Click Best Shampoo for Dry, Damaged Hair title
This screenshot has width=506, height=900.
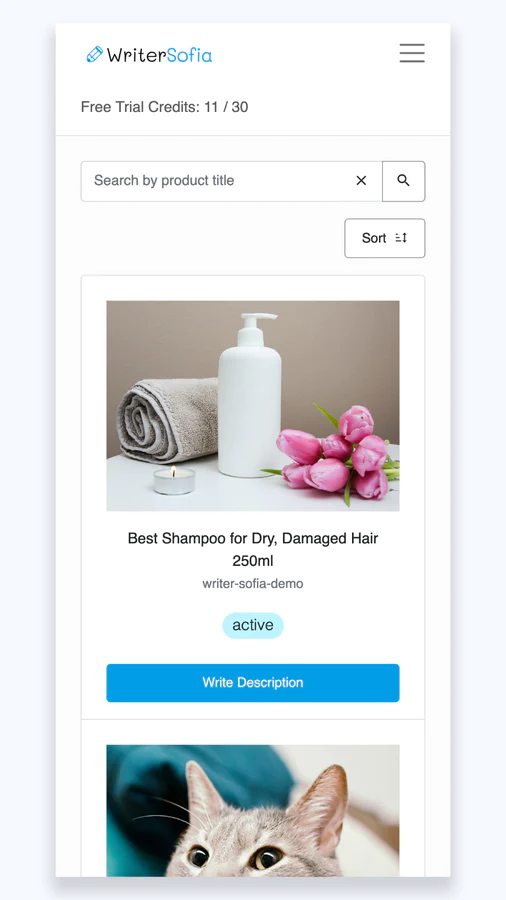tap(252, 549)
